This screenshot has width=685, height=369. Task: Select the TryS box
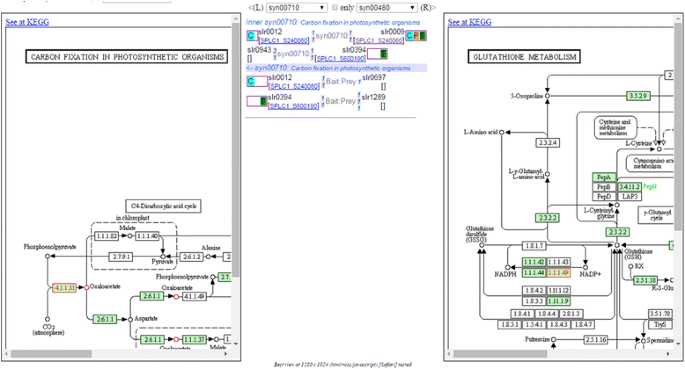tap(660, 324)
